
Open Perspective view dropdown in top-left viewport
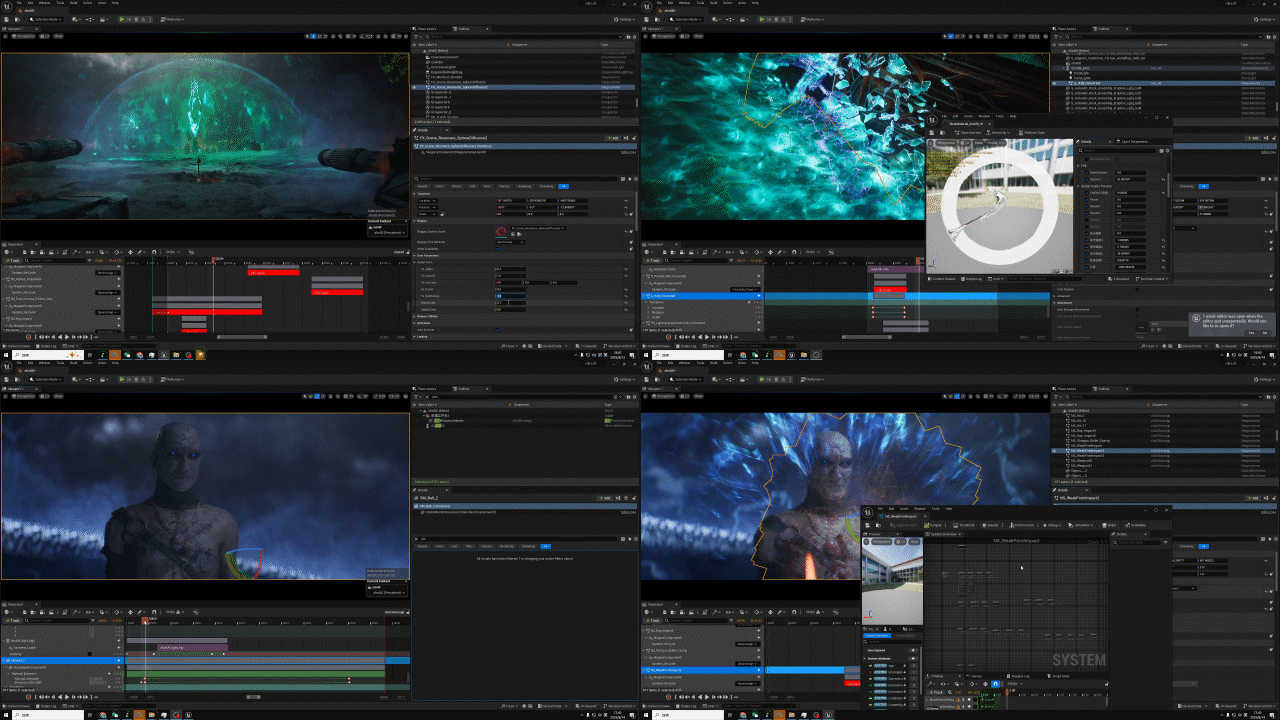click(x=25, y=35)
